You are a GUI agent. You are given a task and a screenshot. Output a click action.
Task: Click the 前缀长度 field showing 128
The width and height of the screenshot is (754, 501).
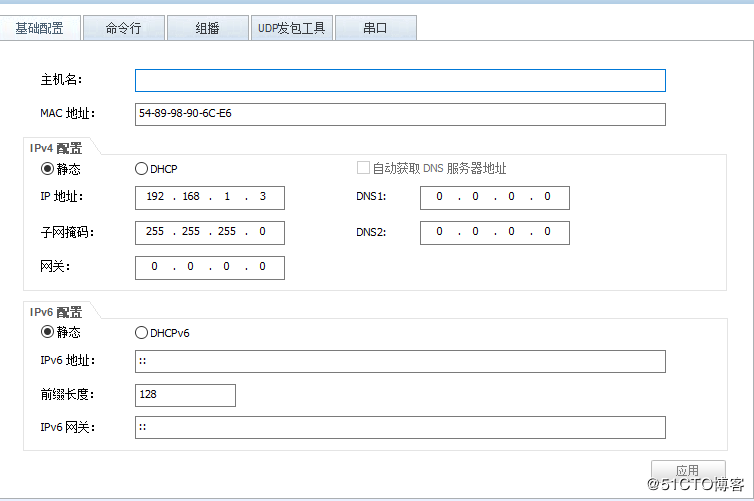(x=185, y=395)
